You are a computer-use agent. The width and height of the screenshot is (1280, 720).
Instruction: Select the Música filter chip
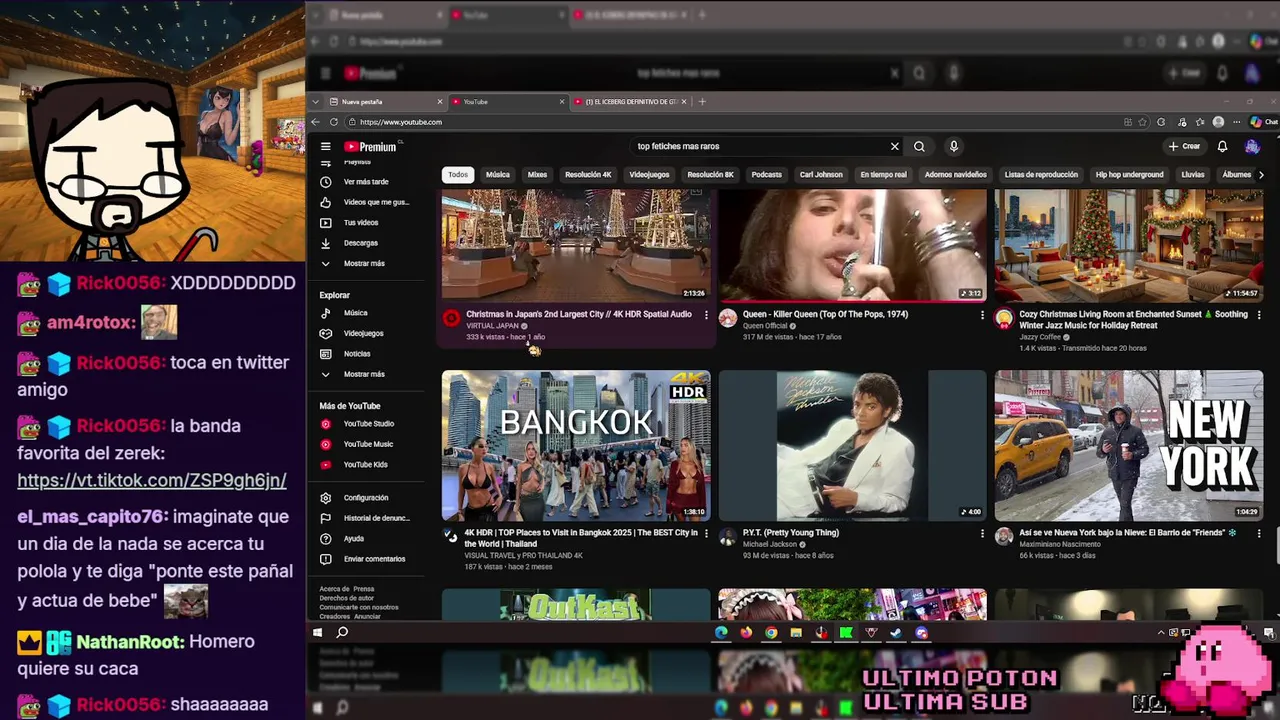(498, 175)
